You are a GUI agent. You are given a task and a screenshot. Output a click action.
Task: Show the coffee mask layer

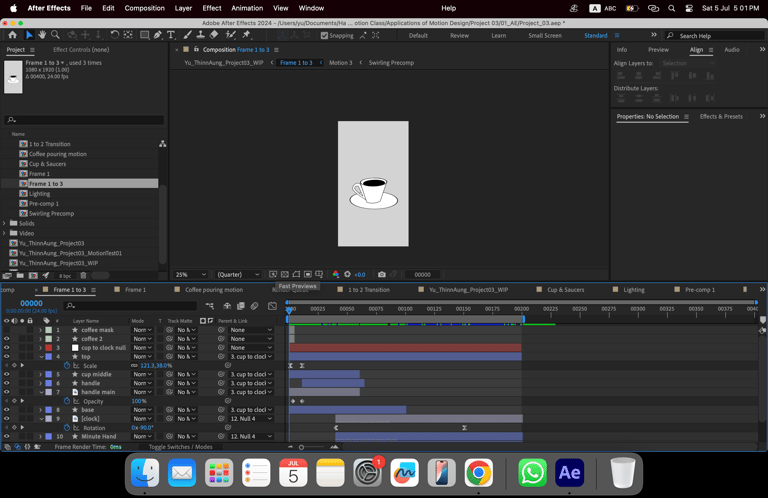coord(6,330)
